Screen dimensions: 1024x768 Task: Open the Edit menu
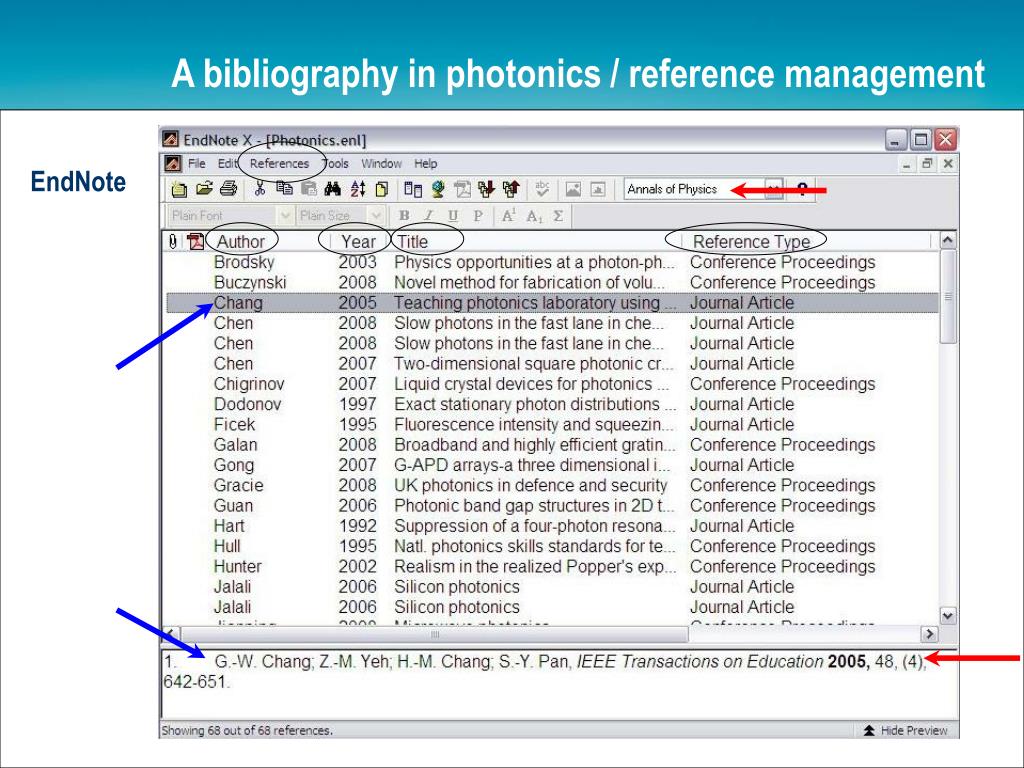point(227,164)
